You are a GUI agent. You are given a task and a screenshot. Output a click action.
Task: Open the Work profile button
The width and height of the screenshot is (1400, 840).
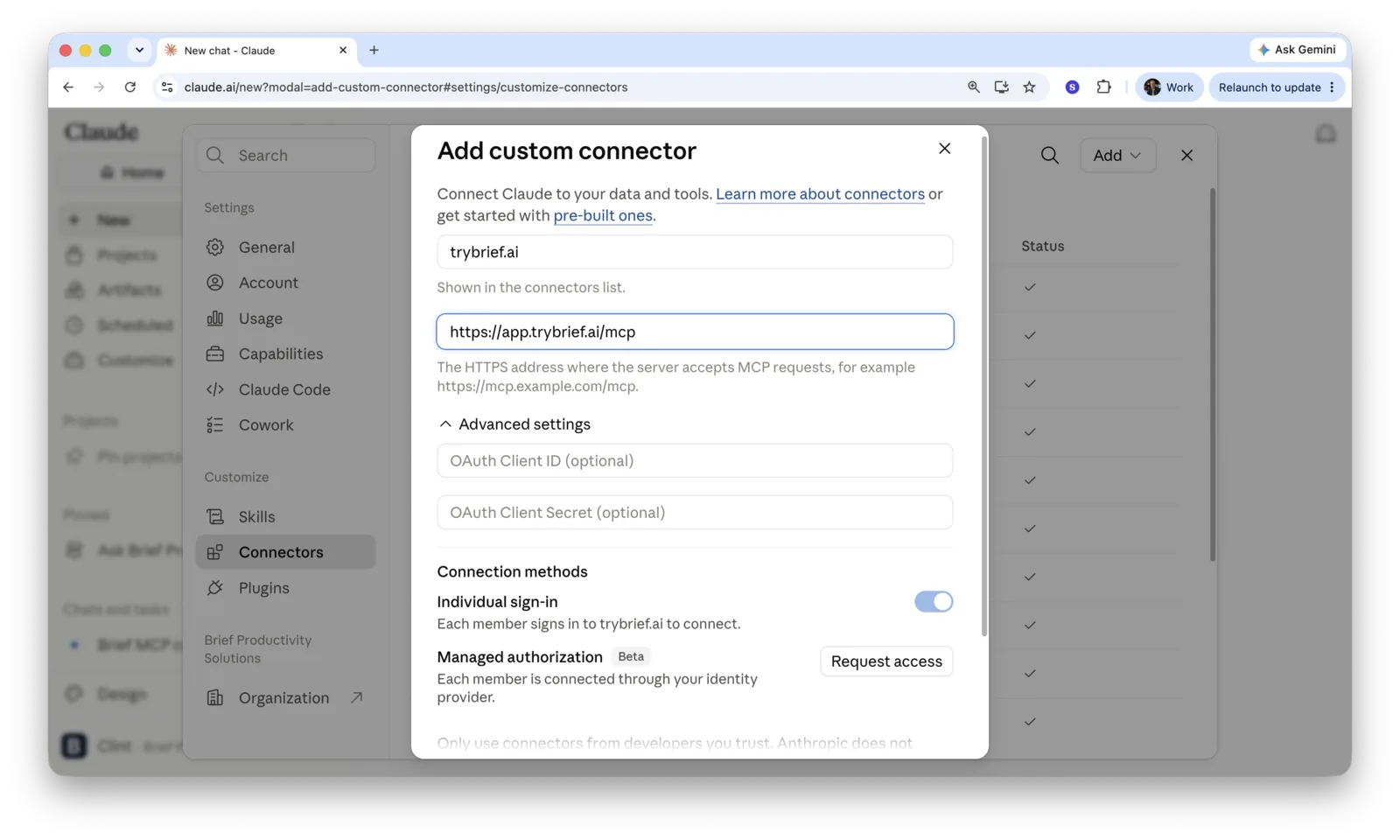[x=1169, y=87]
